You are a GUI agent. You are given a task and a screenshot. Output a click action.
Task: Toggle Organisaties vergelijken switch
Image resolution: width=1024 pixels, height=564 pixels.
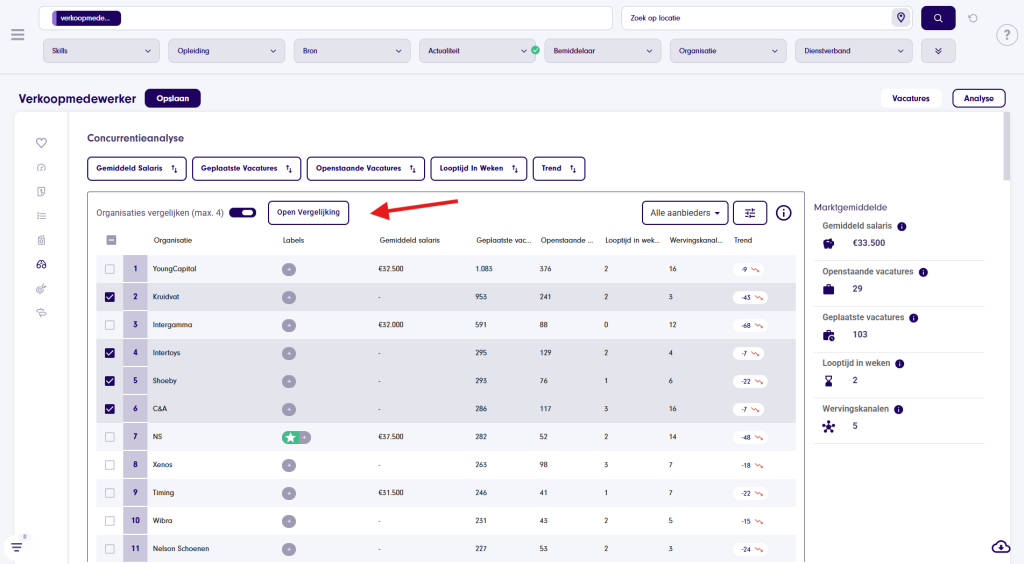[242, 213]
